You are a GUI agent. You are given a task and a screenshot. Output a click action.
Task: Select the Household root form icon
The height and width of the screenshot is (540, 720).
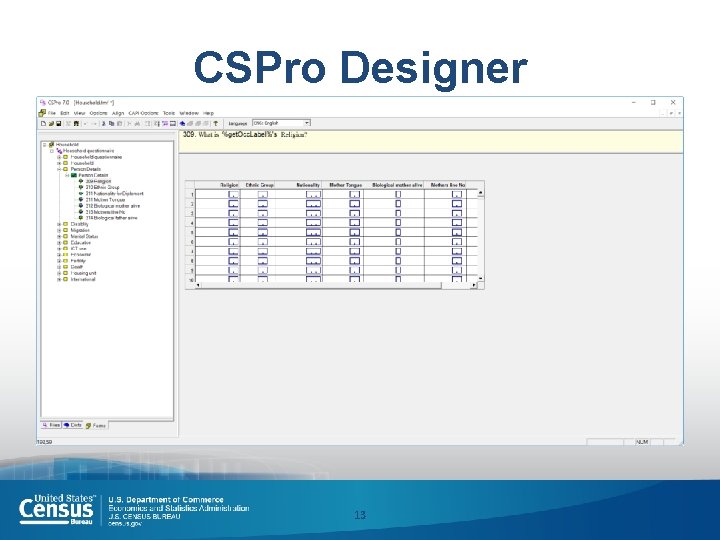(x=51, y=145)
